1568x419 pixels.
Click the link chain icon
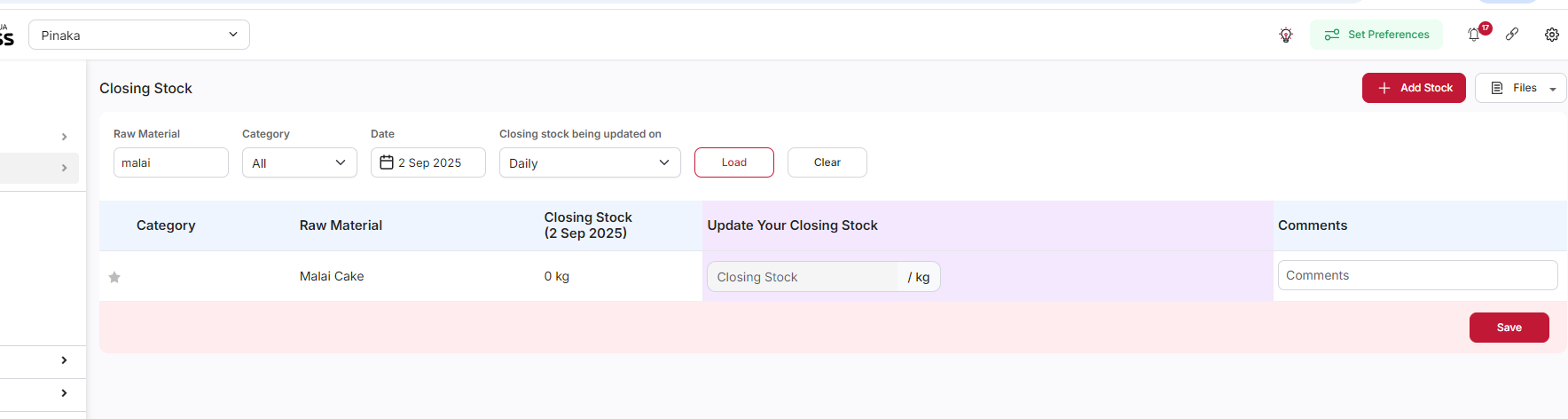(x=1512, y=34)
